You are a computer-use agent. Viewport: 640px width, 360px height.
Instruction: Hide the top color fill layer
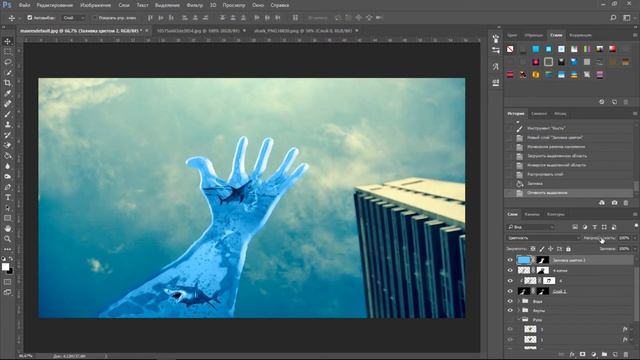pos(510,260)
